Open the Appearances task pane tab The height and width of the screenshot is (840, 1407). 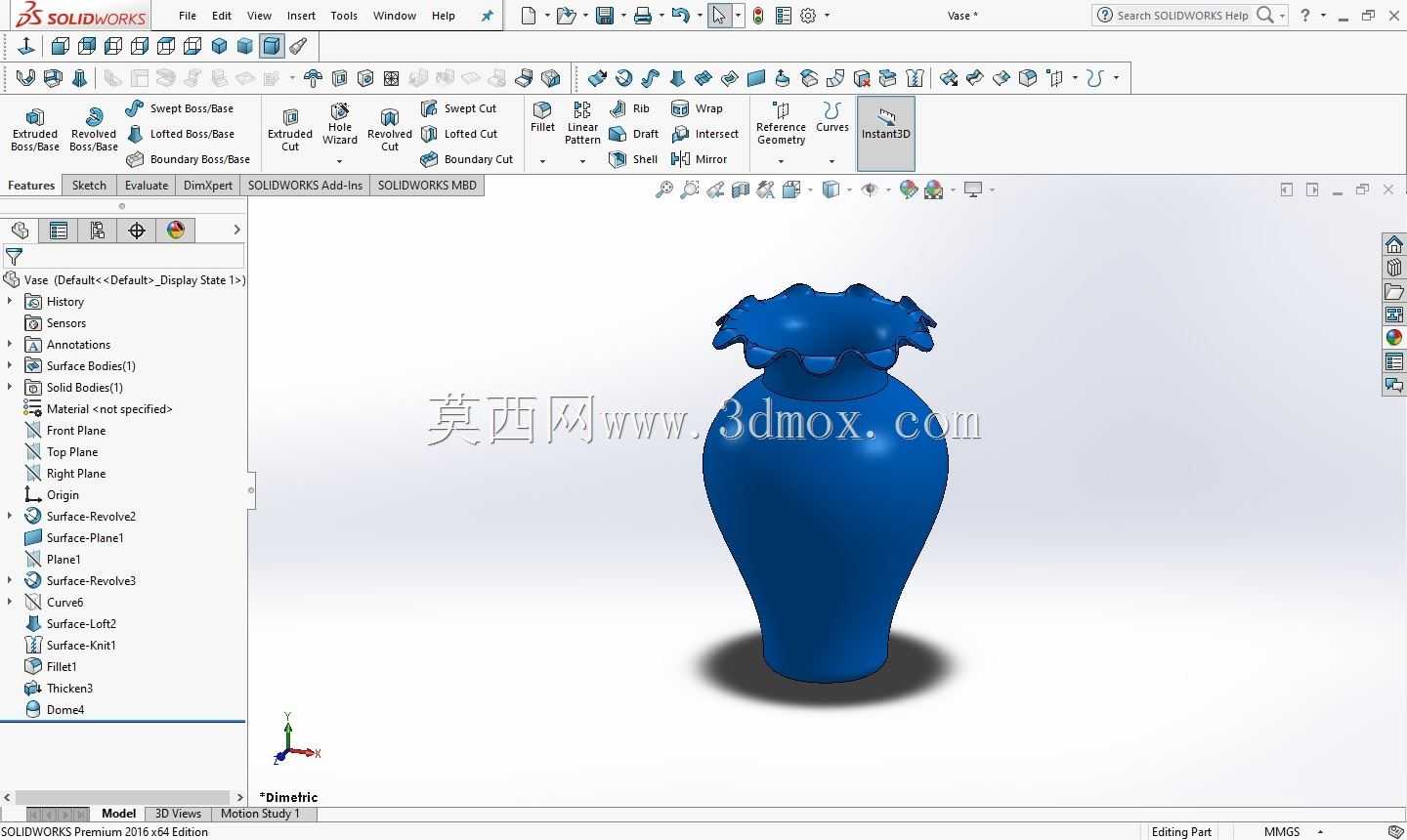tap(1394, 338)
